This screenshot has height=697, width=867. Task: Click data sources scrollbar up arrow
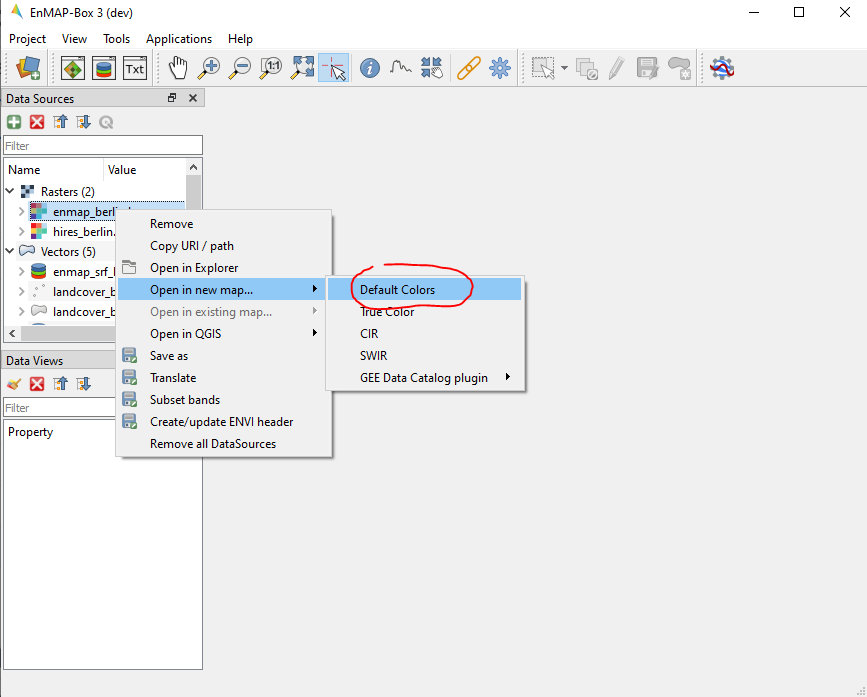[x=193, y=167]
